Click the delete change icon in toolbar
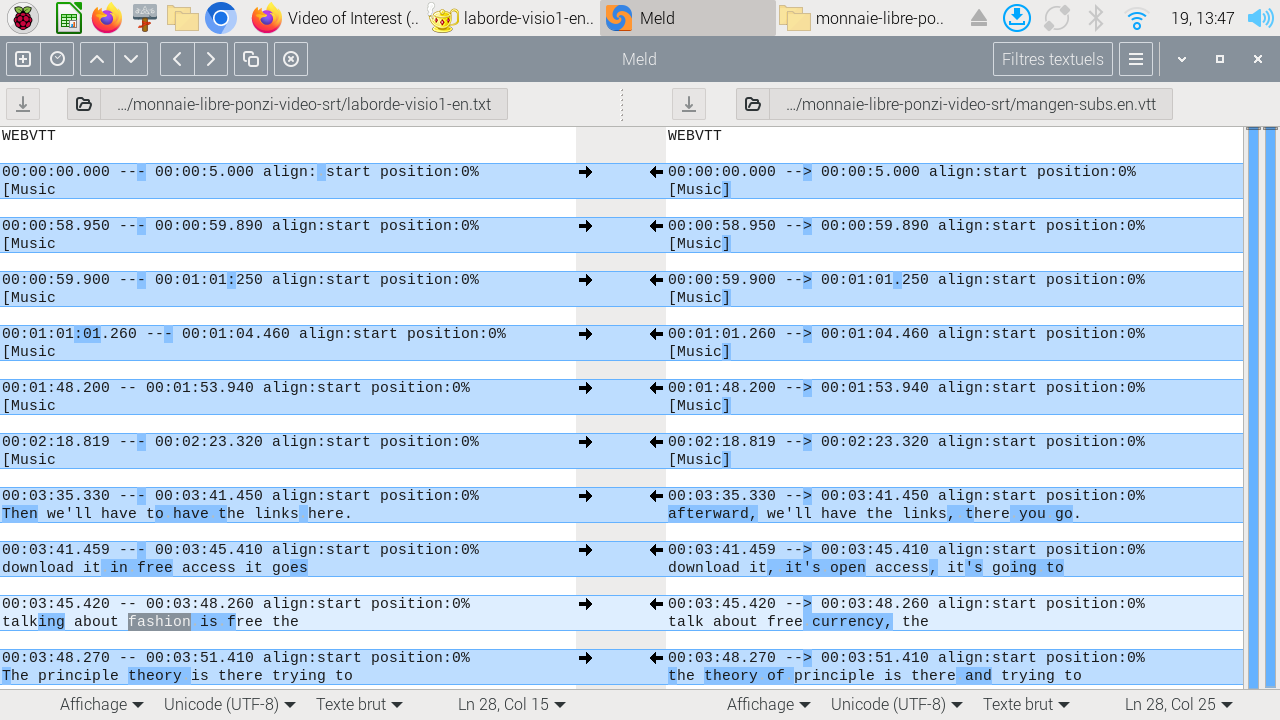This screenshot has width=1280, height=720. coord(291,59)
